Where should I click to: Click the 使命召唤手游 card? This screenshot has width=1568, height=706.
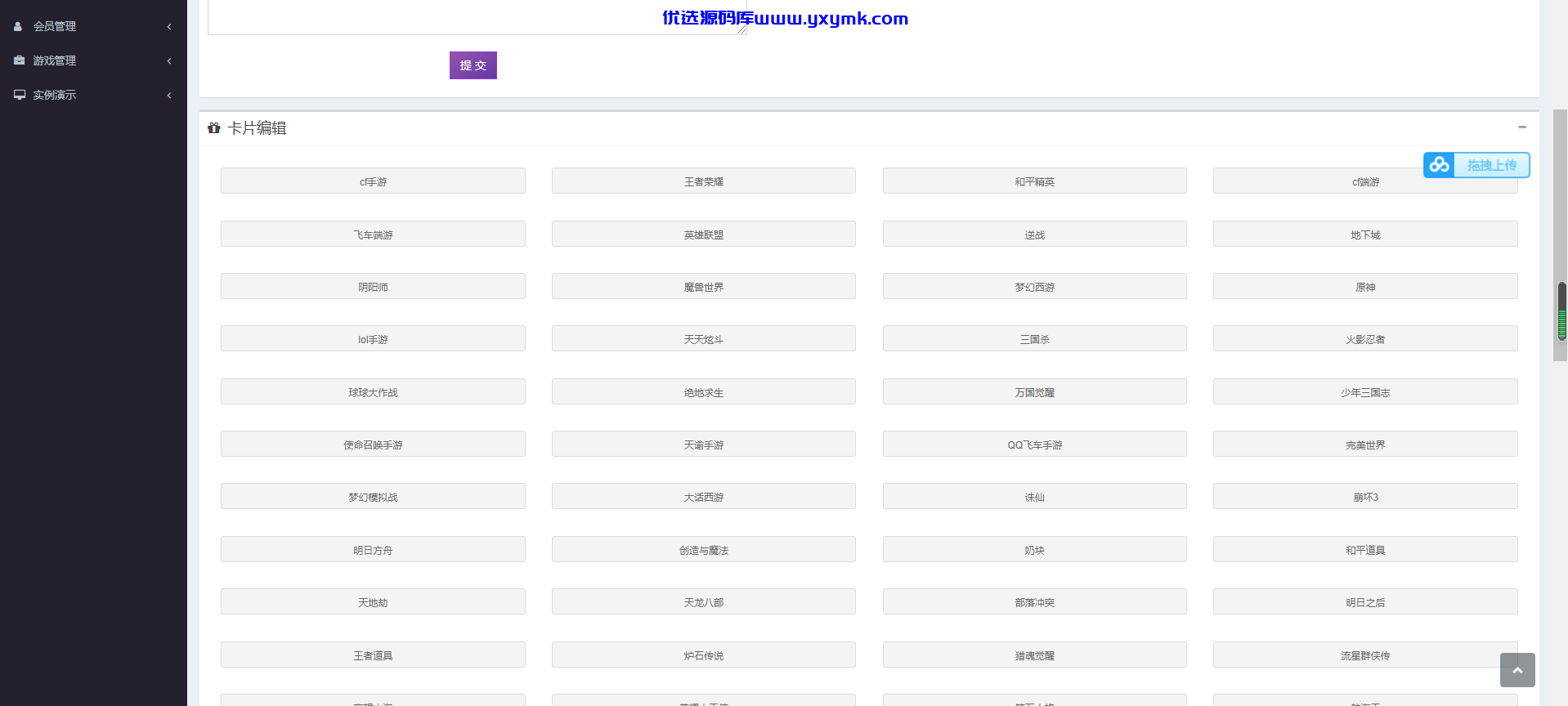pos(373,445)
